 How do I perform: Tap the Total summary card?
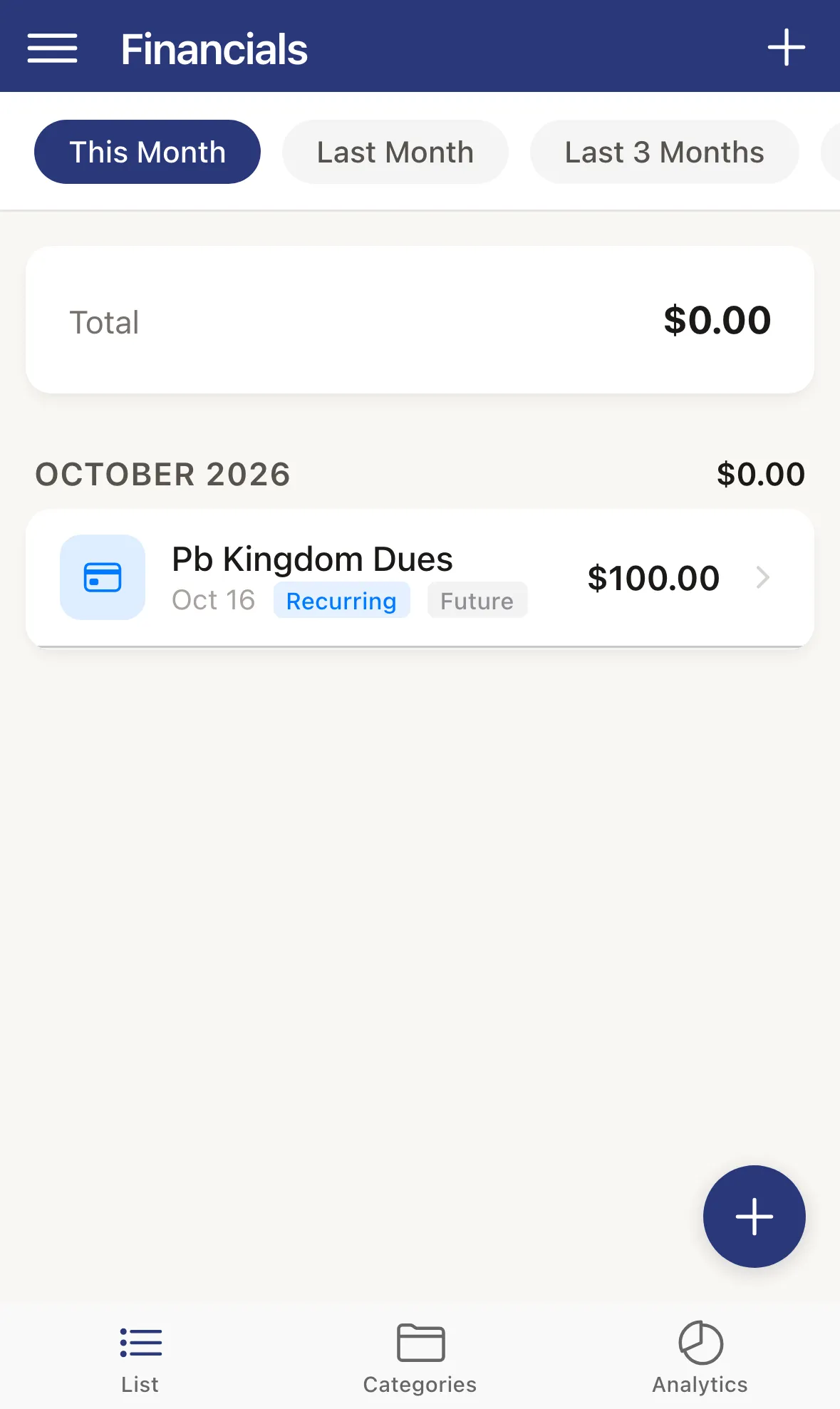420,320
